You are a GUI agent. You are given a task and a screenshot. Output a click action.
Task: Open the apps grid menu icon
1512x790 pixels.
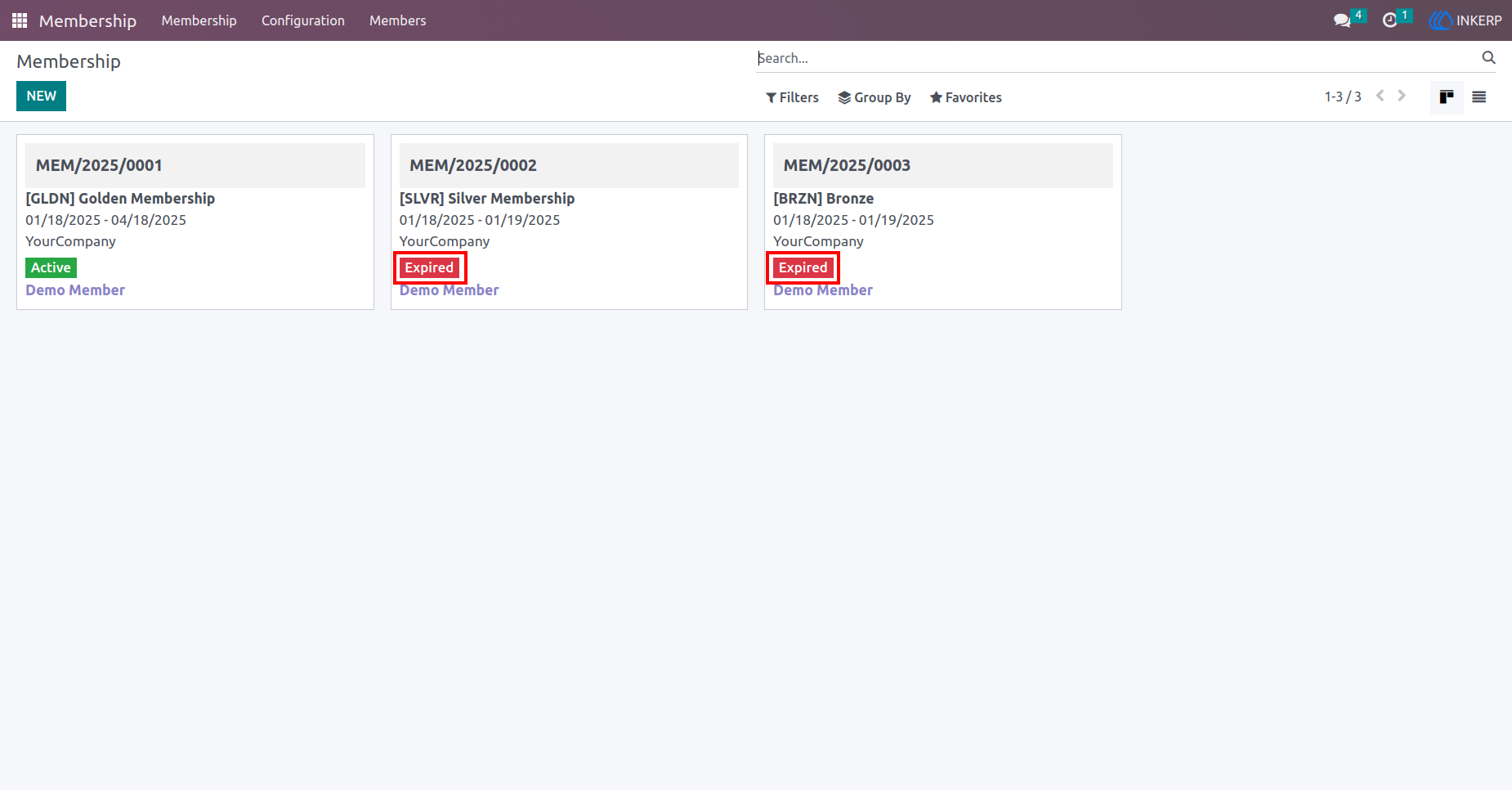pyautogui.click(x=20, y=20)
